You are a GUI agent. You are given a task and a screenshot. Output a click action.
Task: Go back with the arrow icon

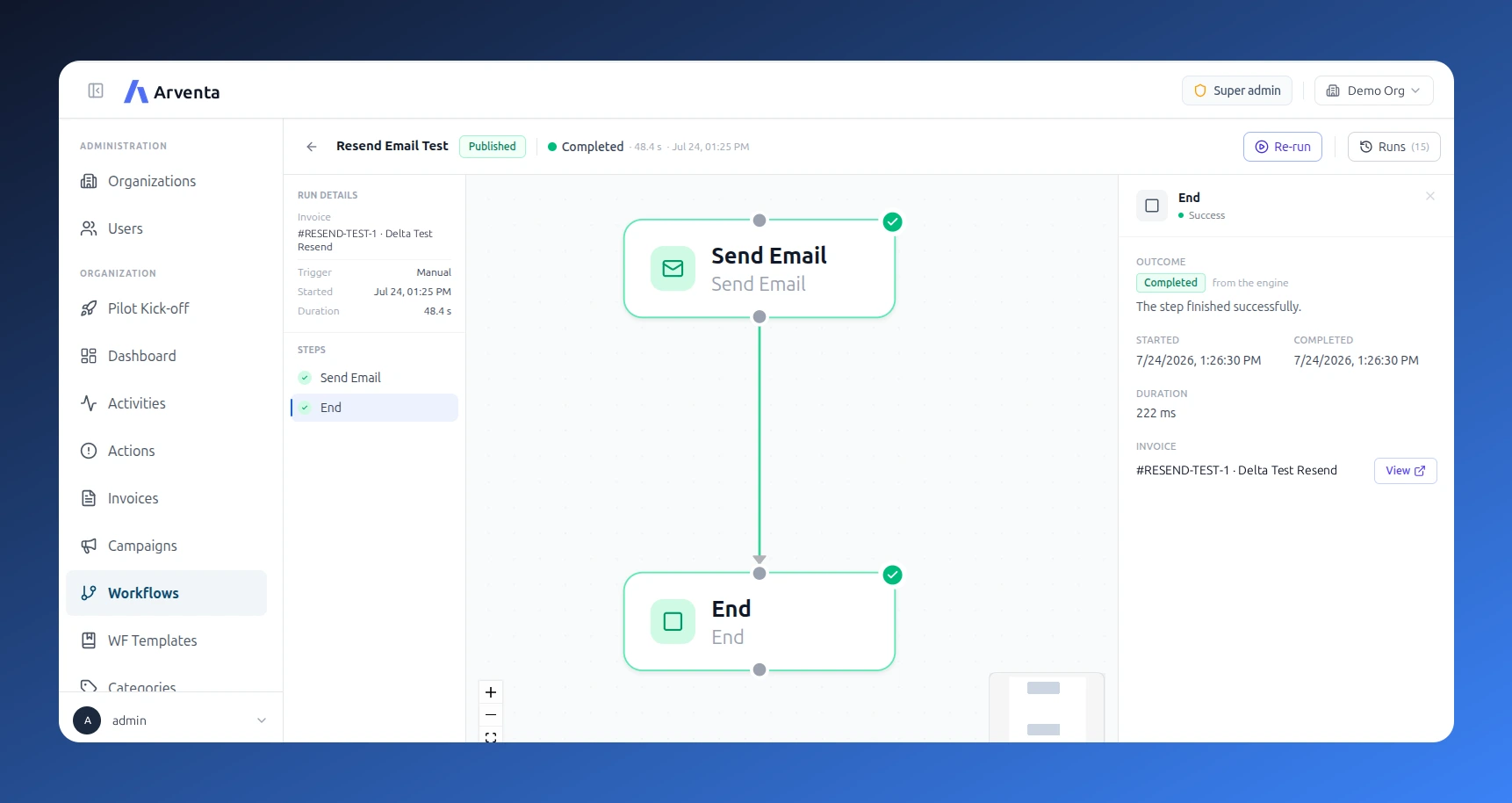(312, 147)
